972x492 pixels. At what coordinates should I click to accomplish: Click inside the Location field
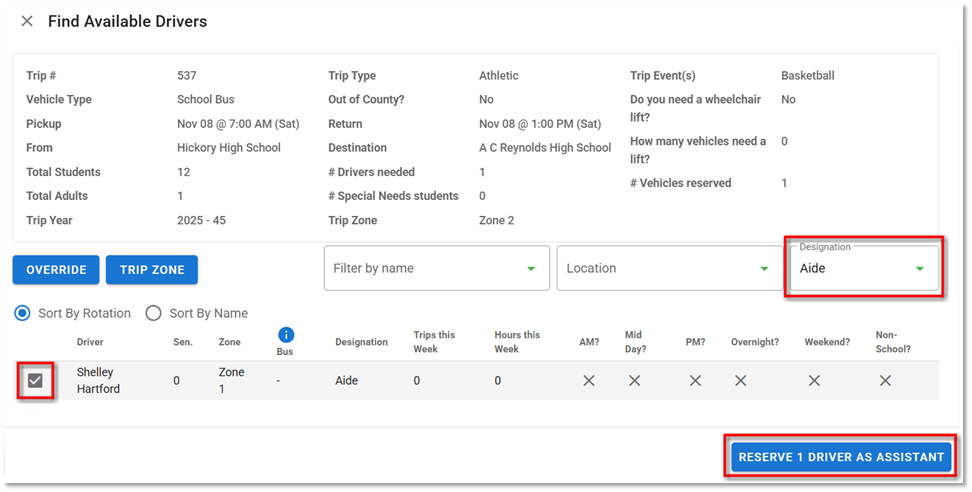(x=669, y=268)
